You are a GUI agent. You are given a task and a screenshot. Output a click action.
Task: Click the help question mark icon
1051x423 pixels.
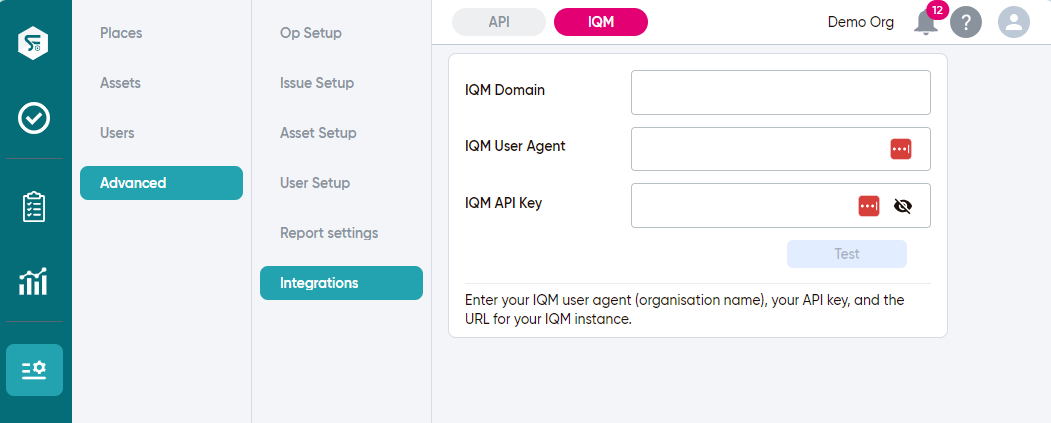[966, 23]
